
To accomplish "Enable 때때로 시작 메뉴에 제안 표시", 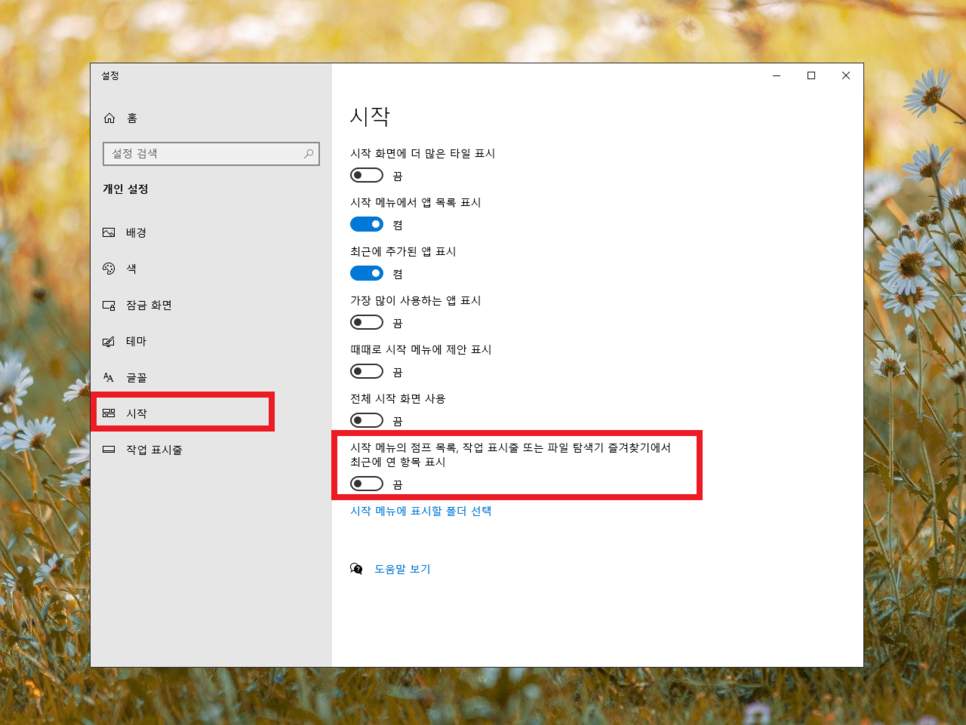I will point(367,371).
